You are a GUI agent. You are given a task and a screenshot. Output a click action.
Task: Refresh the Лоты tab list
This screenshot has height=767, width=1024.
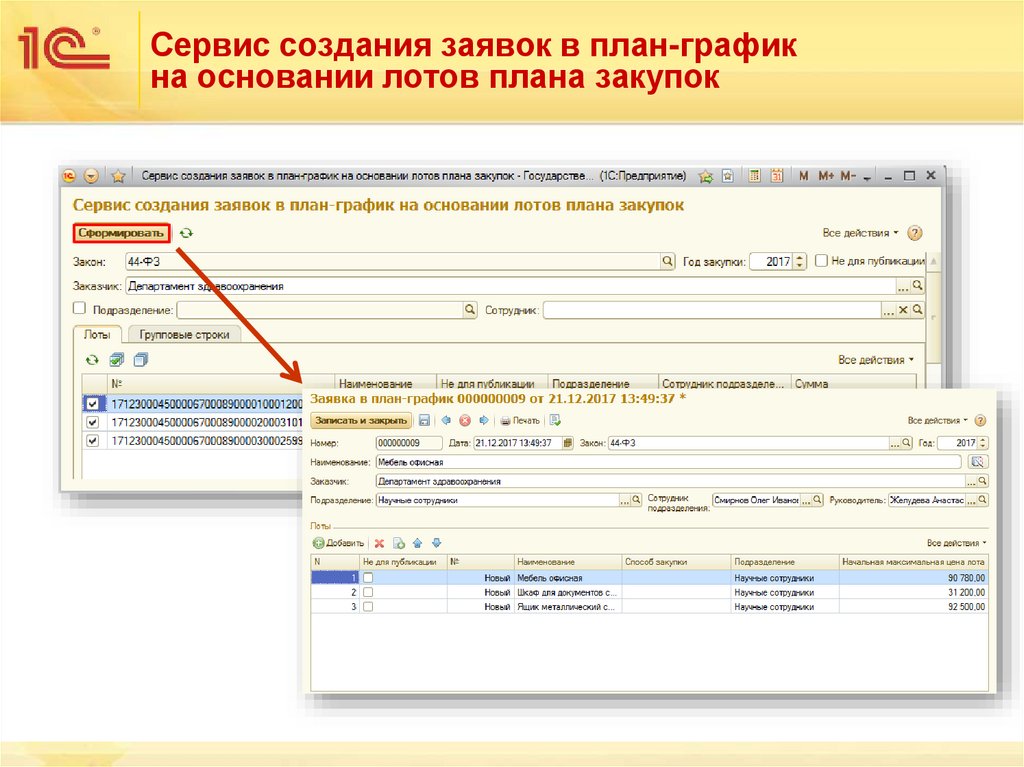point(93,360)
